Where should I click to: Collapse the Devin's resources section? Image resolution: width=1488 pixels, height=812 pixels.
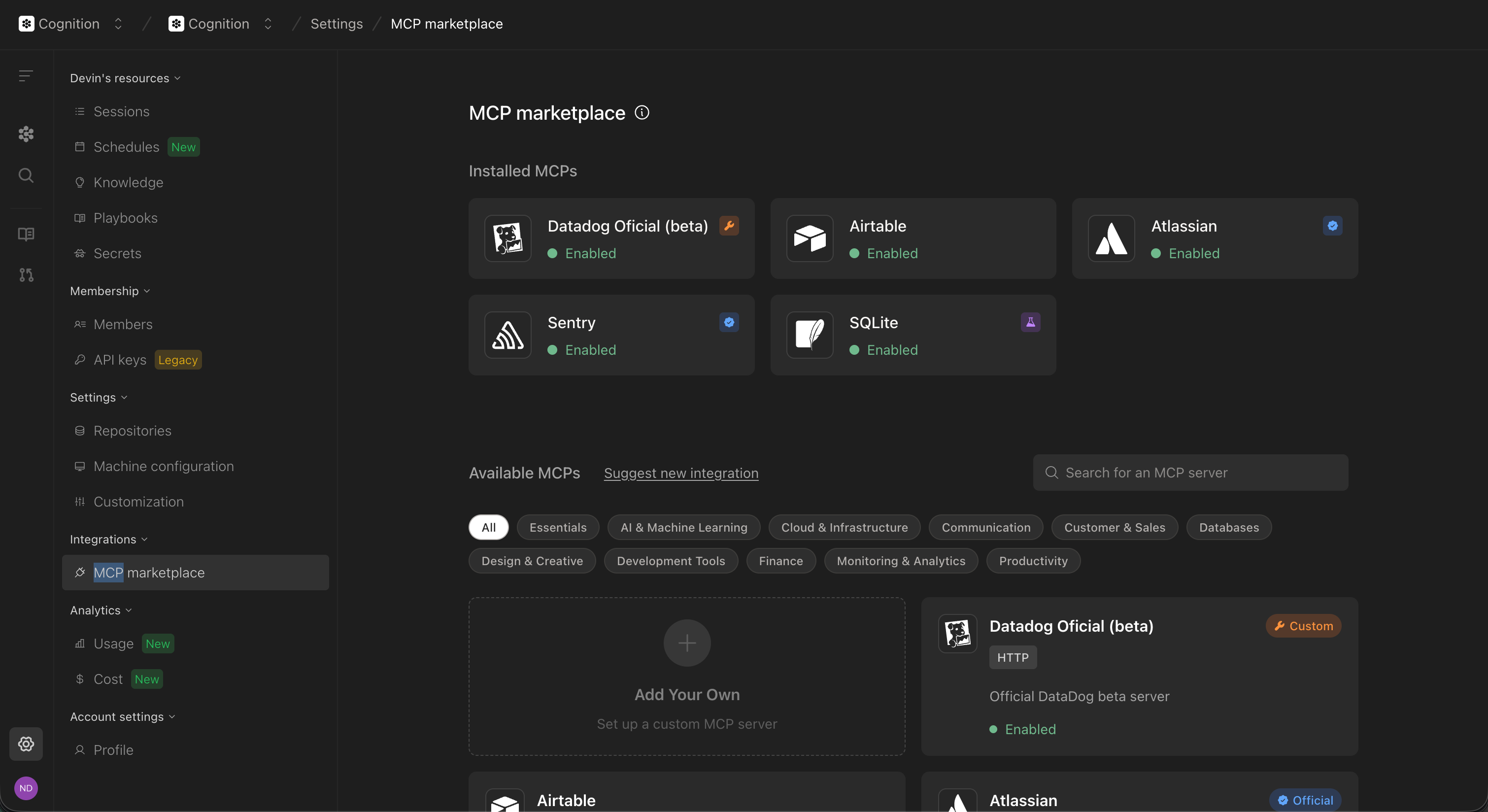coord(125,78)
